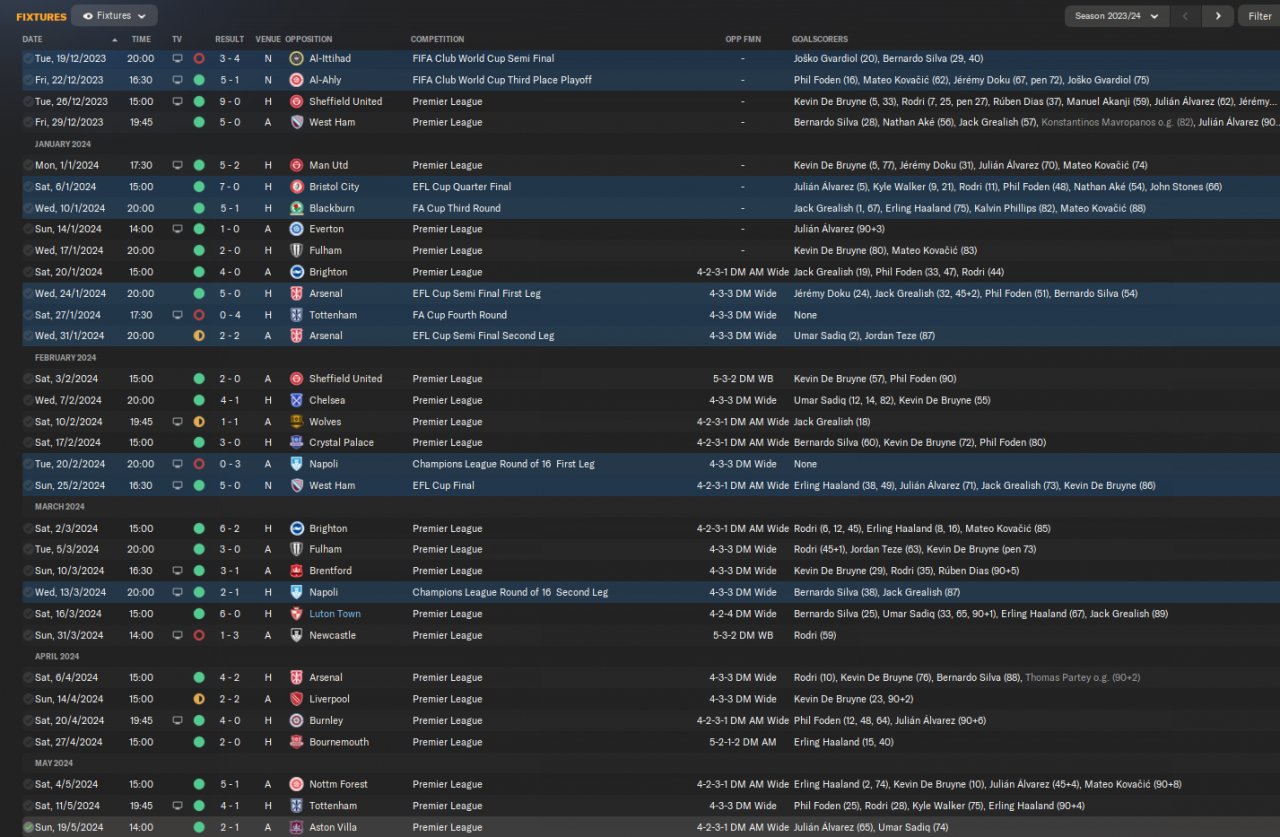Tick the row selector for Sat, 6/4/2024
Image resolution: width=1280 pixels, height=837 pixels.
coord(28,678)
